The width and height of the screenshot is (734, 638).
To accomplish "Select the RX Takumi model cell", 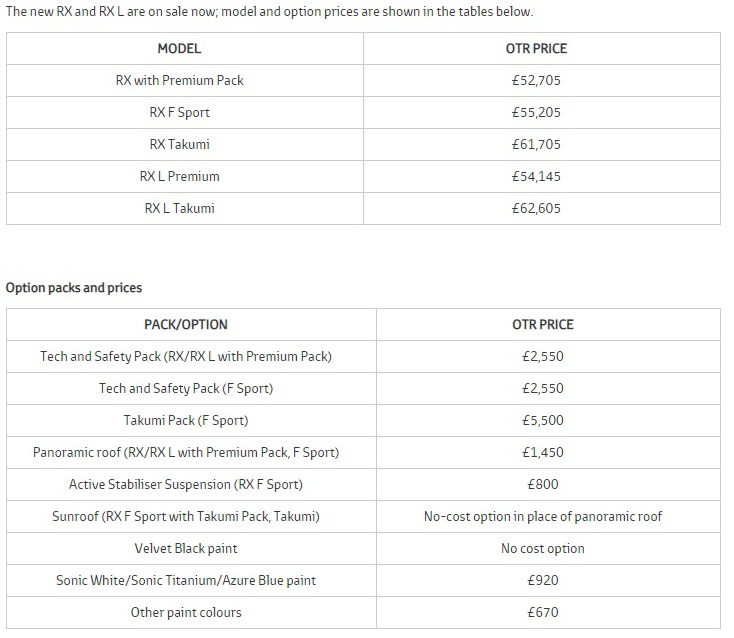I will pyautogui.click(x=179, y=144).
